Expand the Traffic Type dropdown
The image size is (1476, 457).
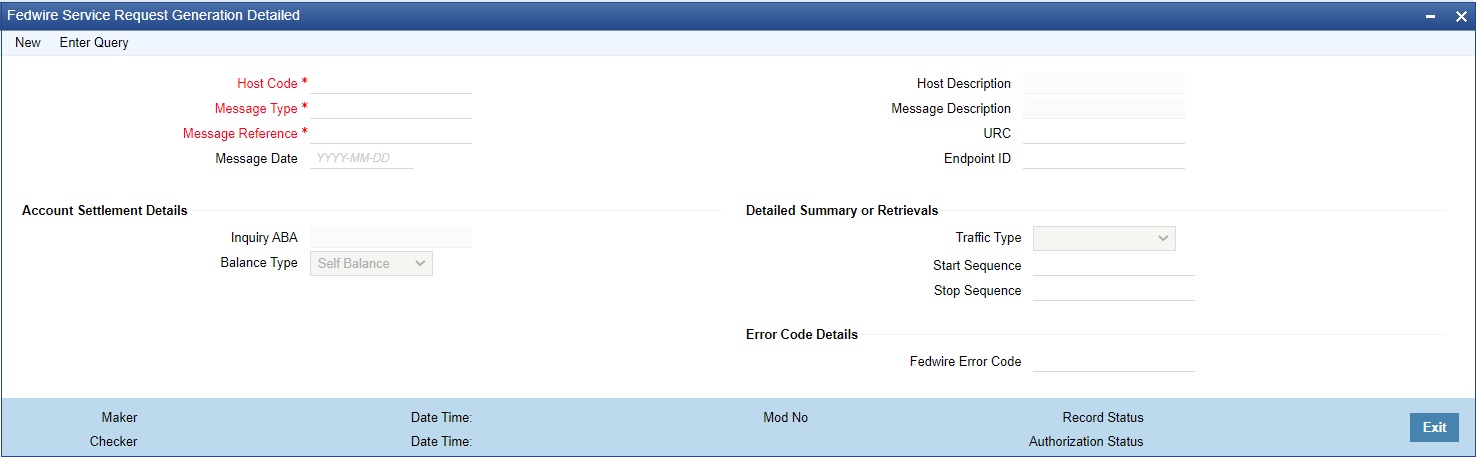point(1104,238)
